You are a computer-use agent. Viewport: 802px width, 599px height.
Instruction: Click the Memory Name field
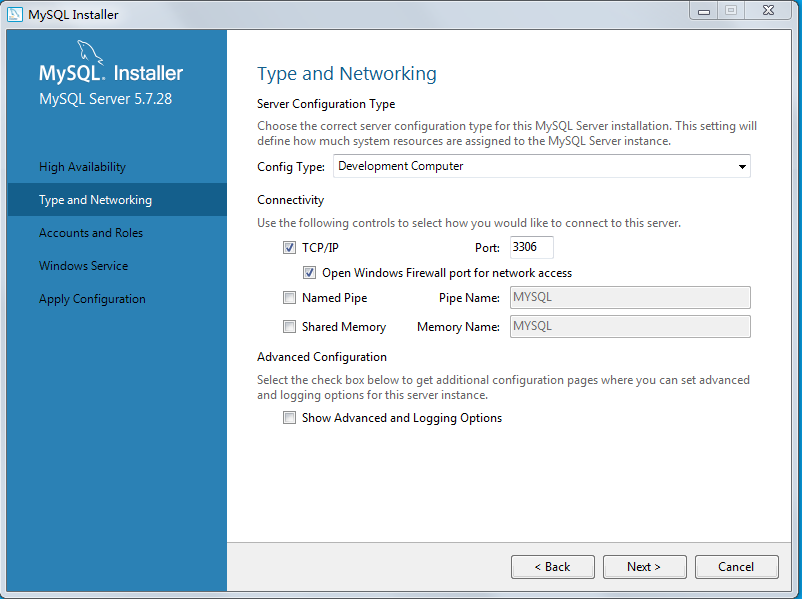coord(630,326)
